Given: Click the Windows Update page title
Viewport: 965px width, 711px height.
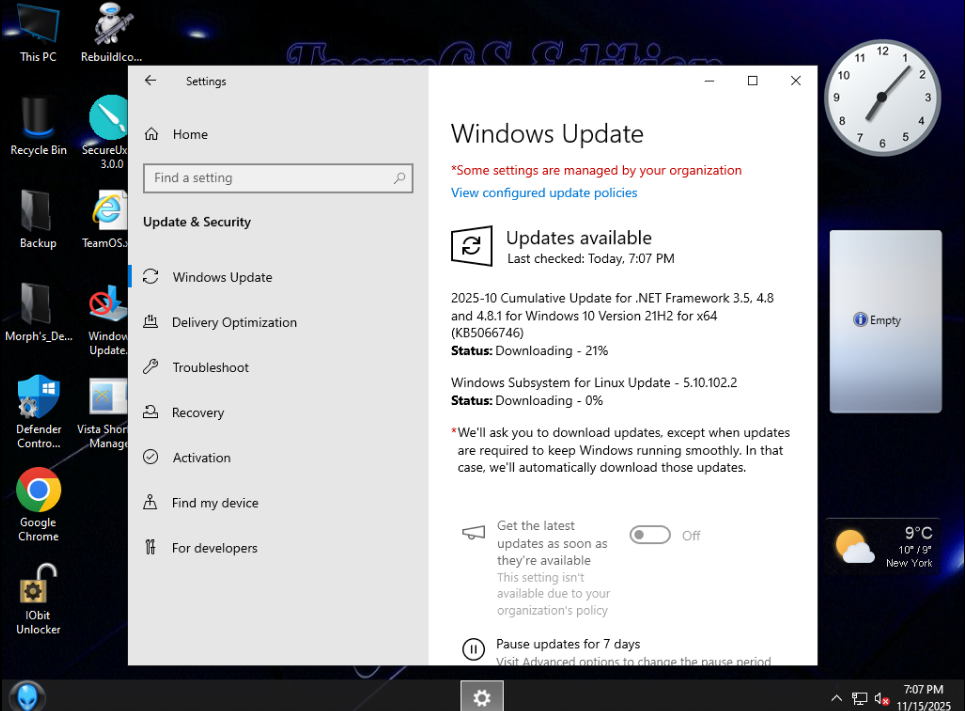Looking at the screenshot, I should 547,134.
